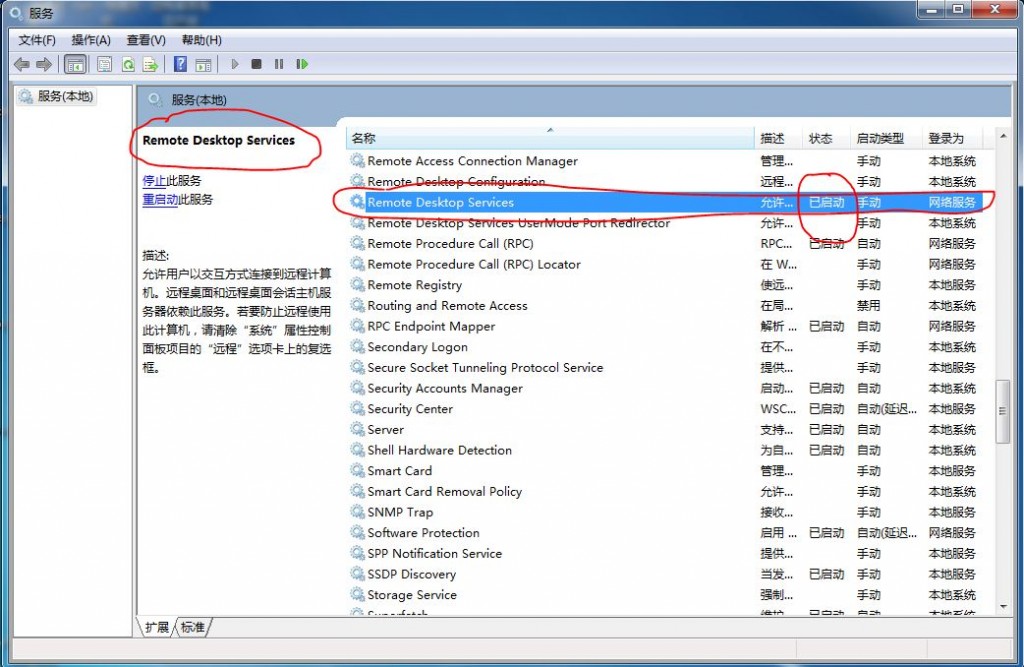Click the Refresh toolbar icon
Viewport: 1024px width, 667px height.
click(128, 64)
